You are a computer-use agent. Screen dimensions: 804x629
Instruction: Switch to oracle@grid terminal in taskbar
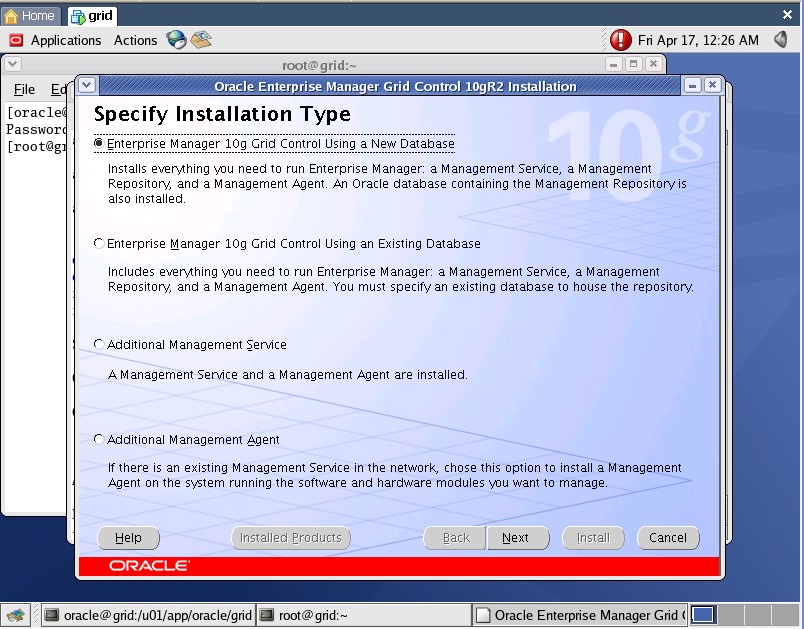pyautogui.click(x=148, y=615)
